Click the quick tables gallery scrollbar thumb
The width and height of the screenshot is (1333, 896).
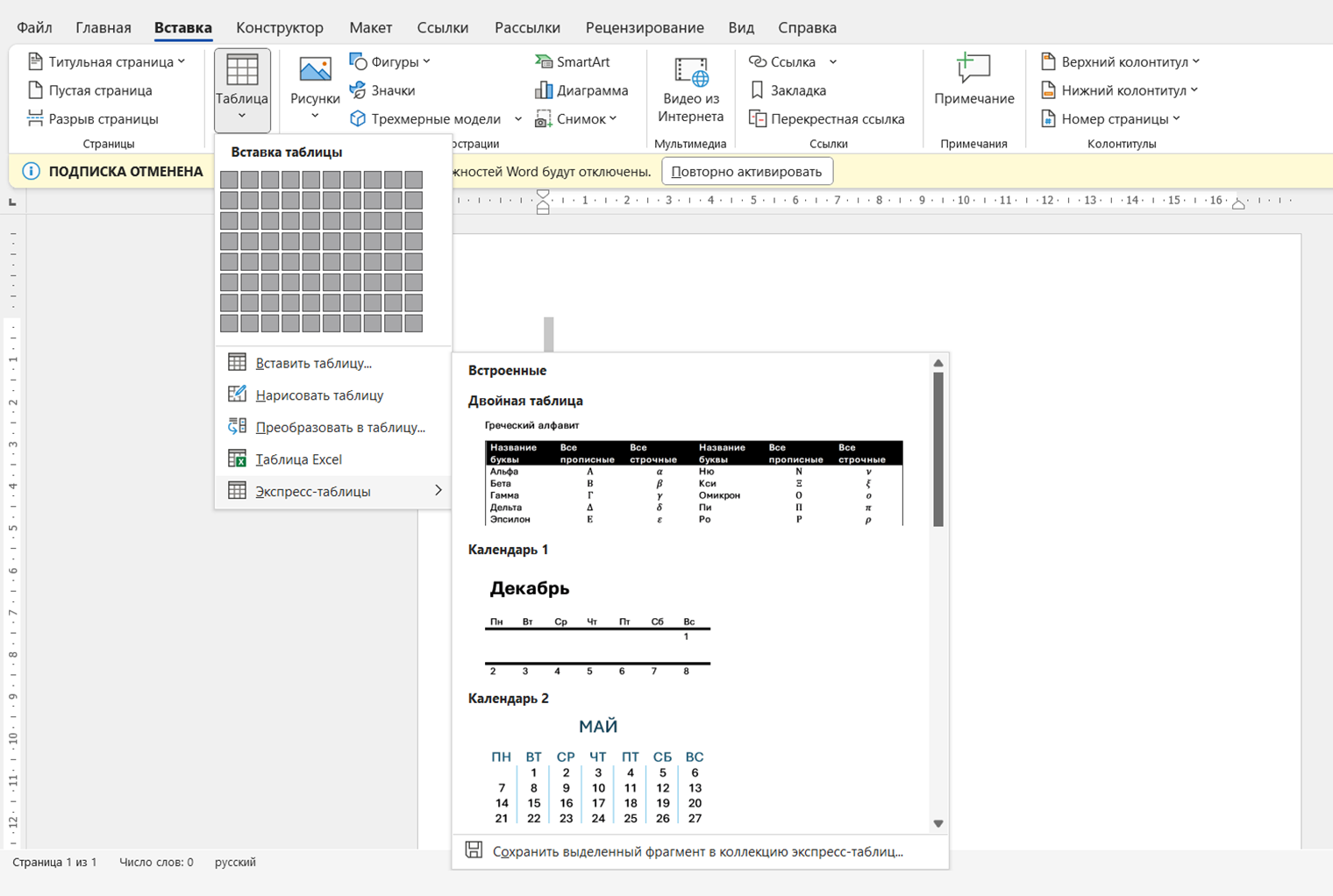938,449
